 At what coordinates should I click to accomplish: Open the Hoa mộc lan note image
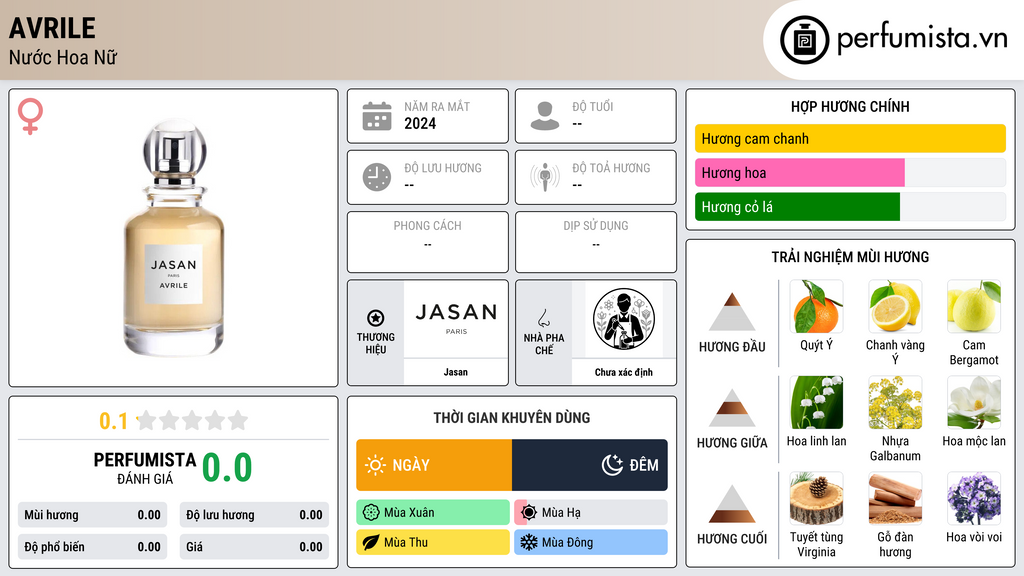[974, 402]
